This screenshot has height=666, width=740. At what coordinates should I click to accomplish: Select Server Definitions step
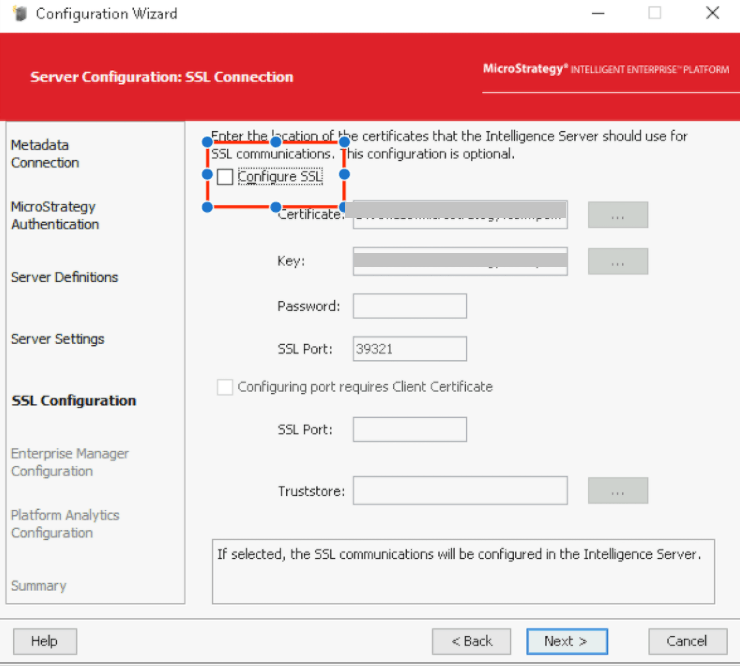pos(64,278)
